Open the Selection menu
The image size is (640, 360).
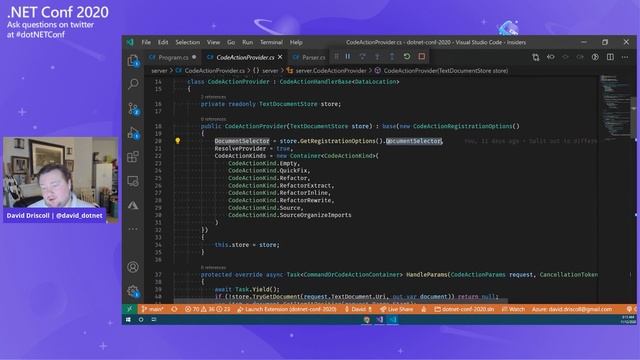pos(188,42)
